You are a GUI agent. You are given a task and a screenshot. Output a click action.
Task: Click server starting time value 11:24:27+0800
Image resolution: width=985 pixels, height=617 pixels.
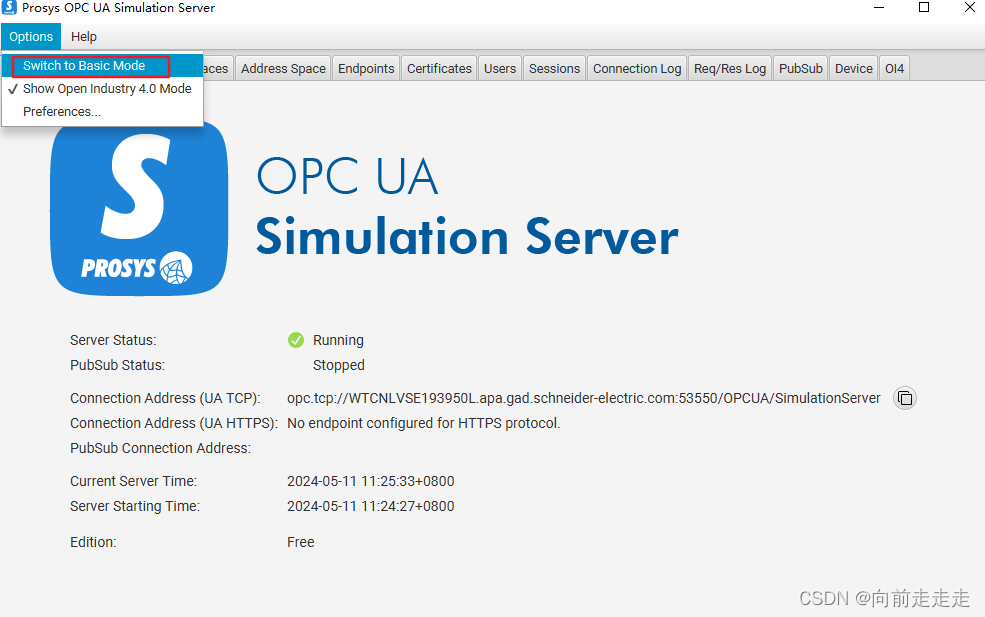coord(371,506)
